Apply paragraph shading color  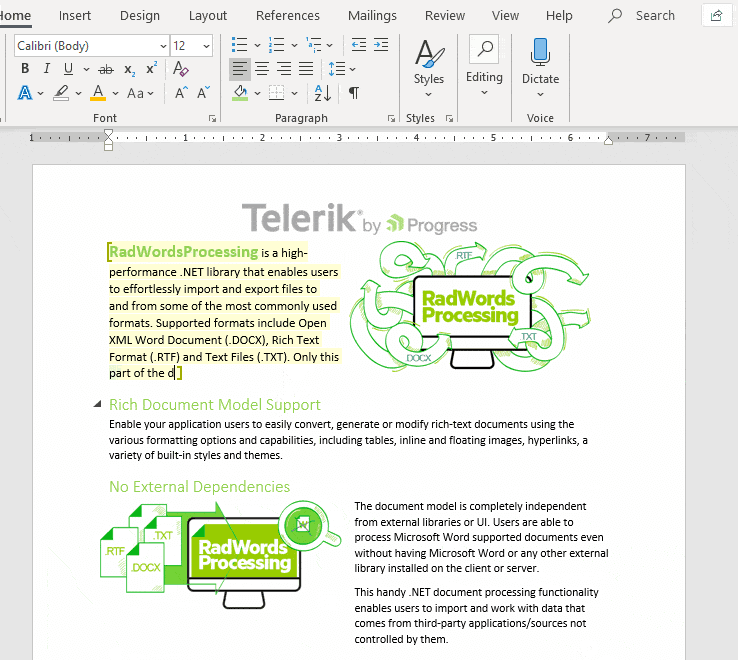(x=240, y=93)
